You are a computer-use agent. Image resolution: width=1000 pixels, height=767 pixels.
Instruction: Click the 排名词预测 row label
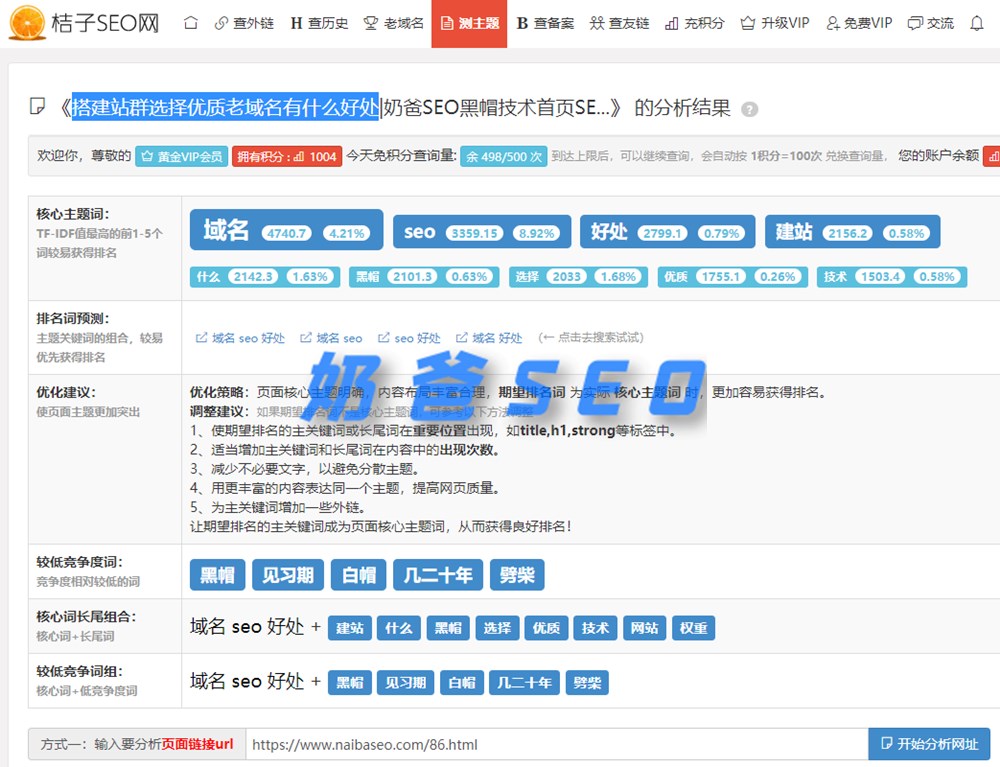pyautogui.click(x=72, y=319)
